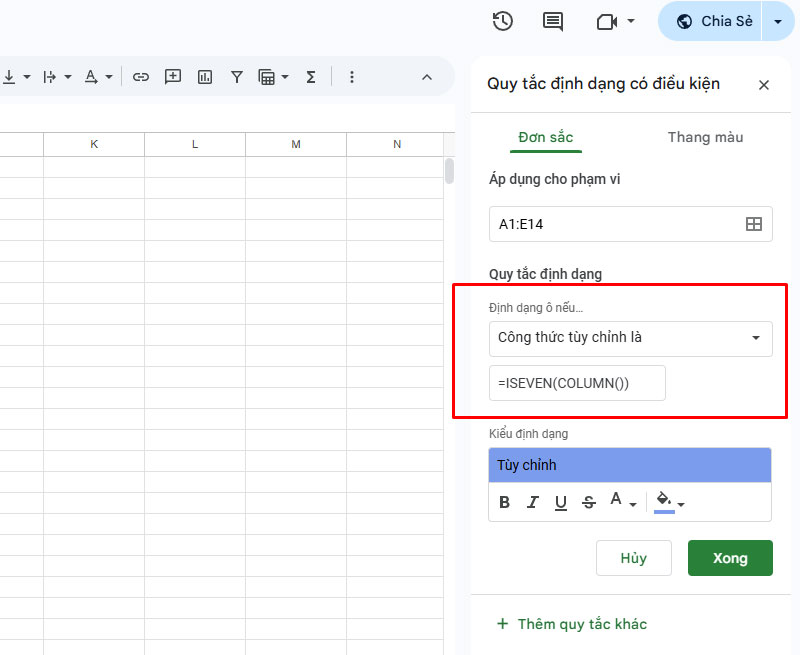The width and height of the screenshot is (800, 655).
Task: Click the insert comment toolbar icon
Action: coord(173,76)
